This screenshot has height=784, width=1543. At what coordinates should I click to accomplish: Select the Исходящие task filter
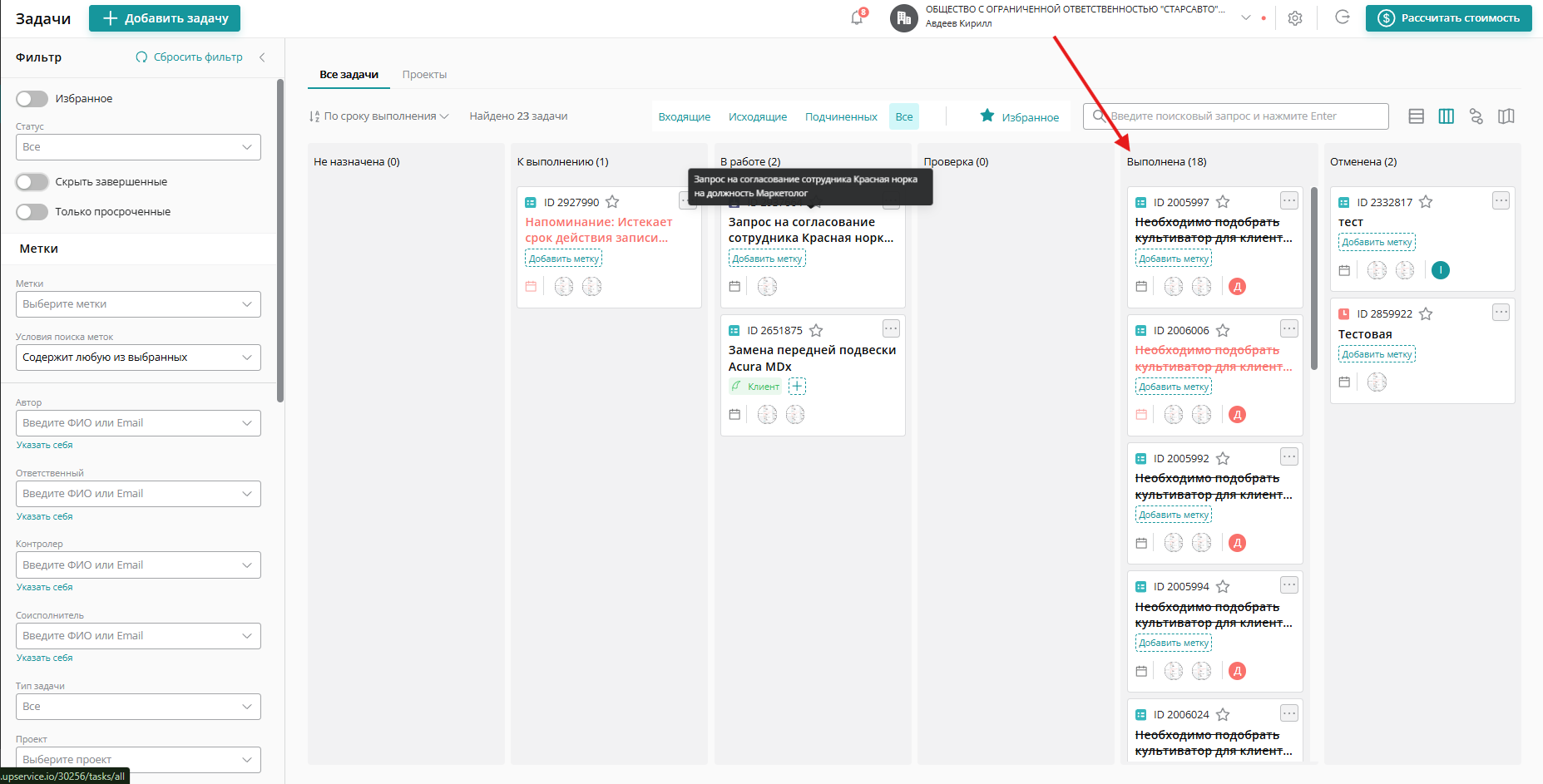(758, 116)
